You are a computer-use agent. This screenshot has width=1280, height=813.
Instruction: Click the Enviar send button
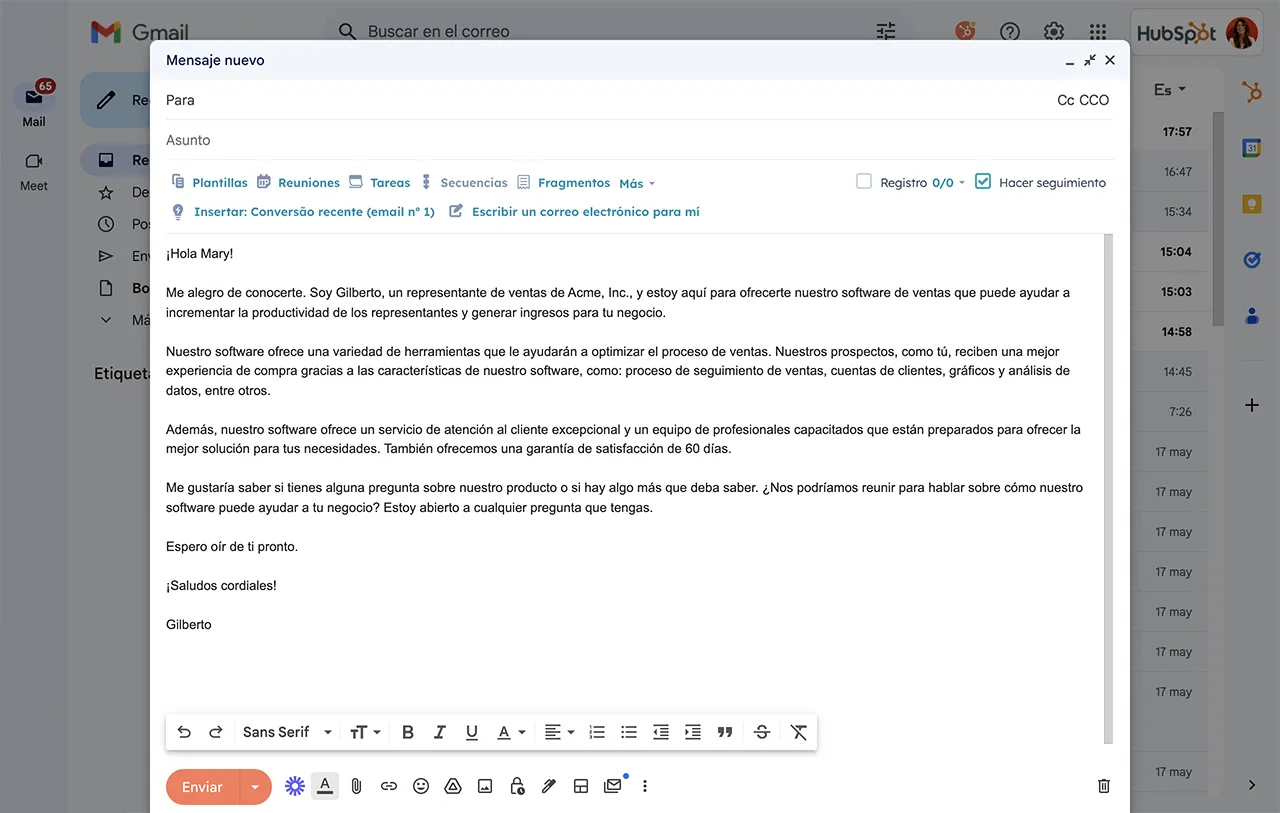(204, 786)
